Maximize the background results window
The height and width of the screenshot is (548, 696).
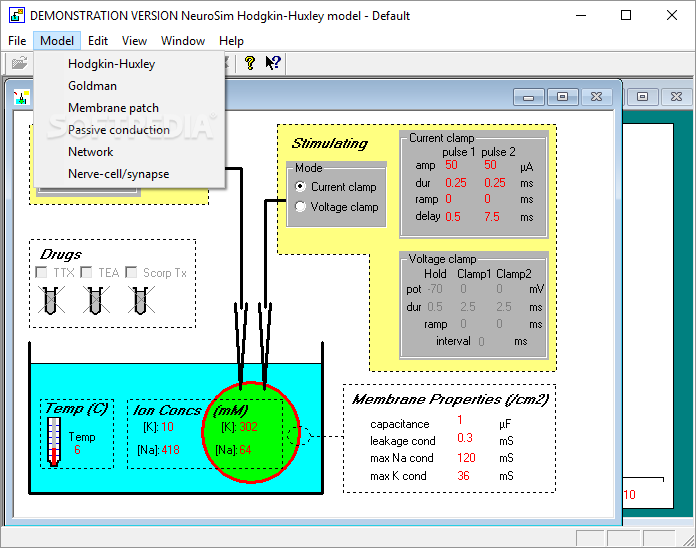point(642,97)
